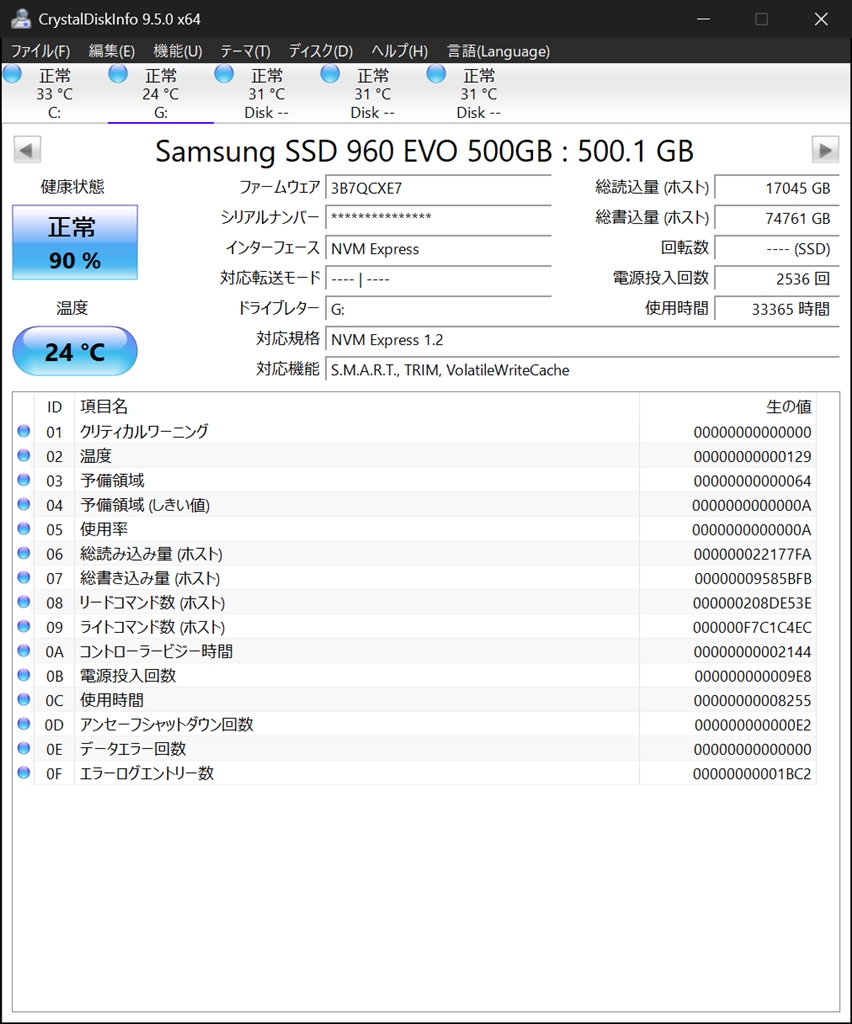
Task: Click the S.M.A.R.T., TRIM features field
Action: pos(582,370)
